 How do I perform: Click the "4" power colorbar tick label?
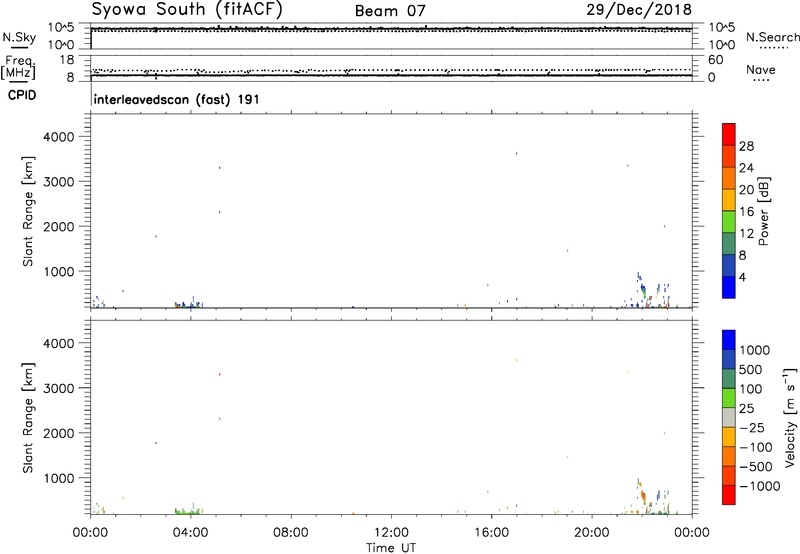(x=743, y=277)
